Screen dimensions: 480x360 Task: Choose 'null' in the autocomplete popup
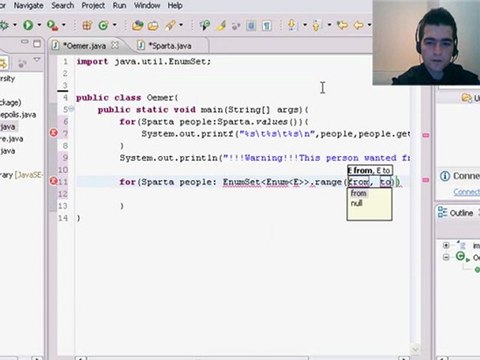coord(356,203)
